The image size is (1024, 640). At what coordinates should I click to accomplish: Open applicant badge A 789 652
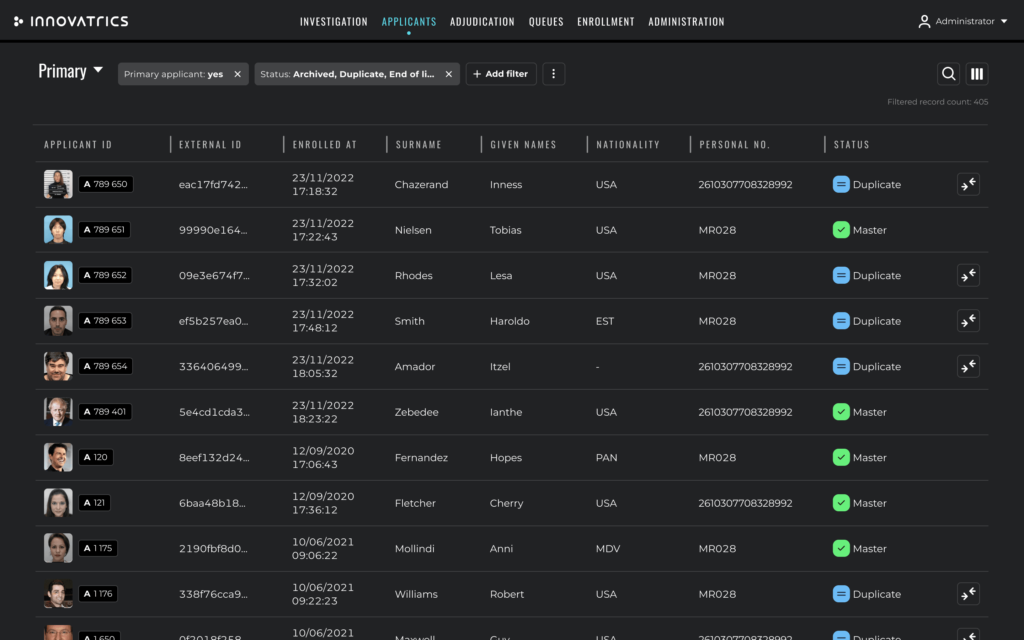[105, 275]
